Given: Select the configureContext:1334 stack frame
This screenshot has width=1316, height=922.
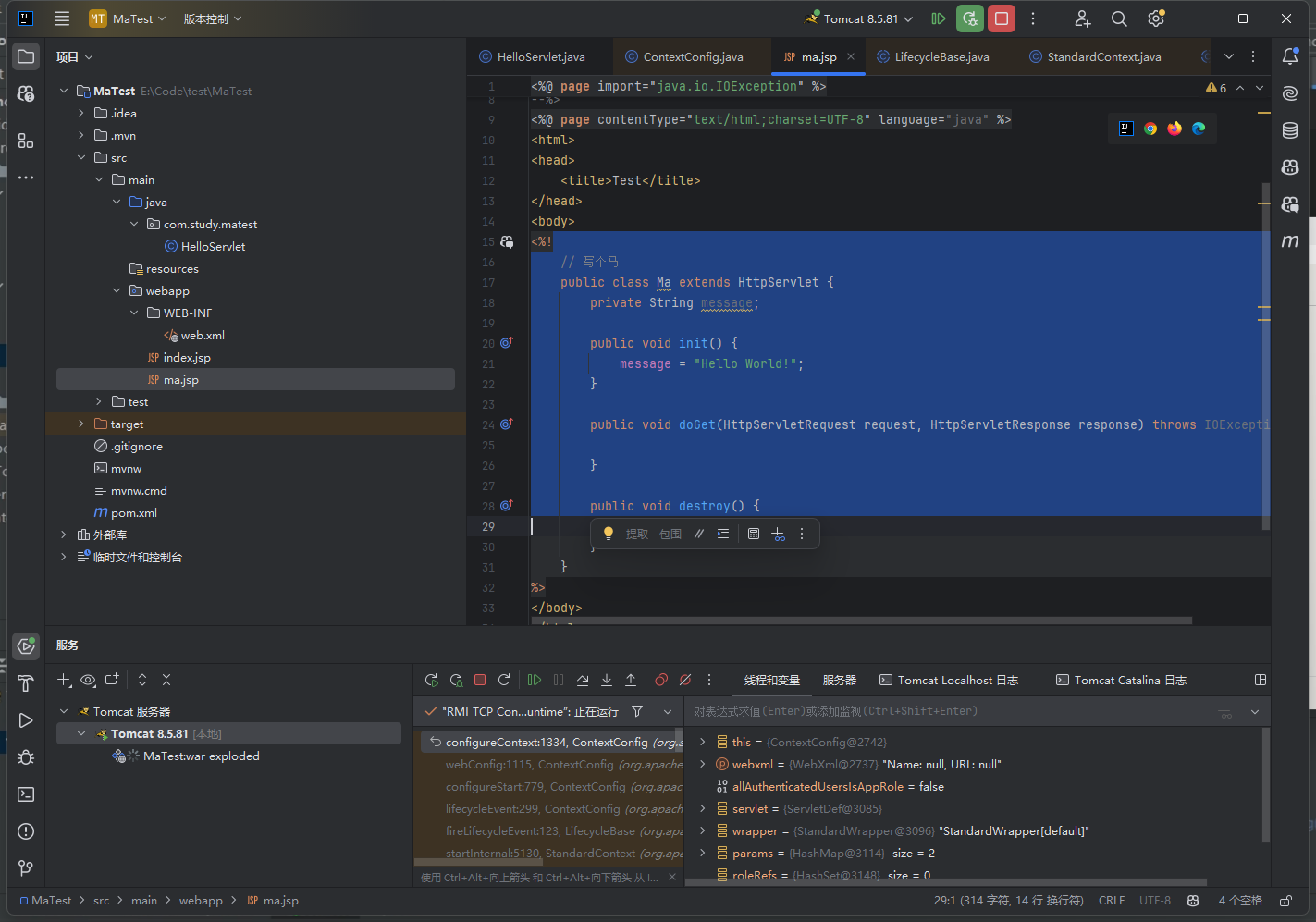Looking at the screenshot, I should [553, 742].
